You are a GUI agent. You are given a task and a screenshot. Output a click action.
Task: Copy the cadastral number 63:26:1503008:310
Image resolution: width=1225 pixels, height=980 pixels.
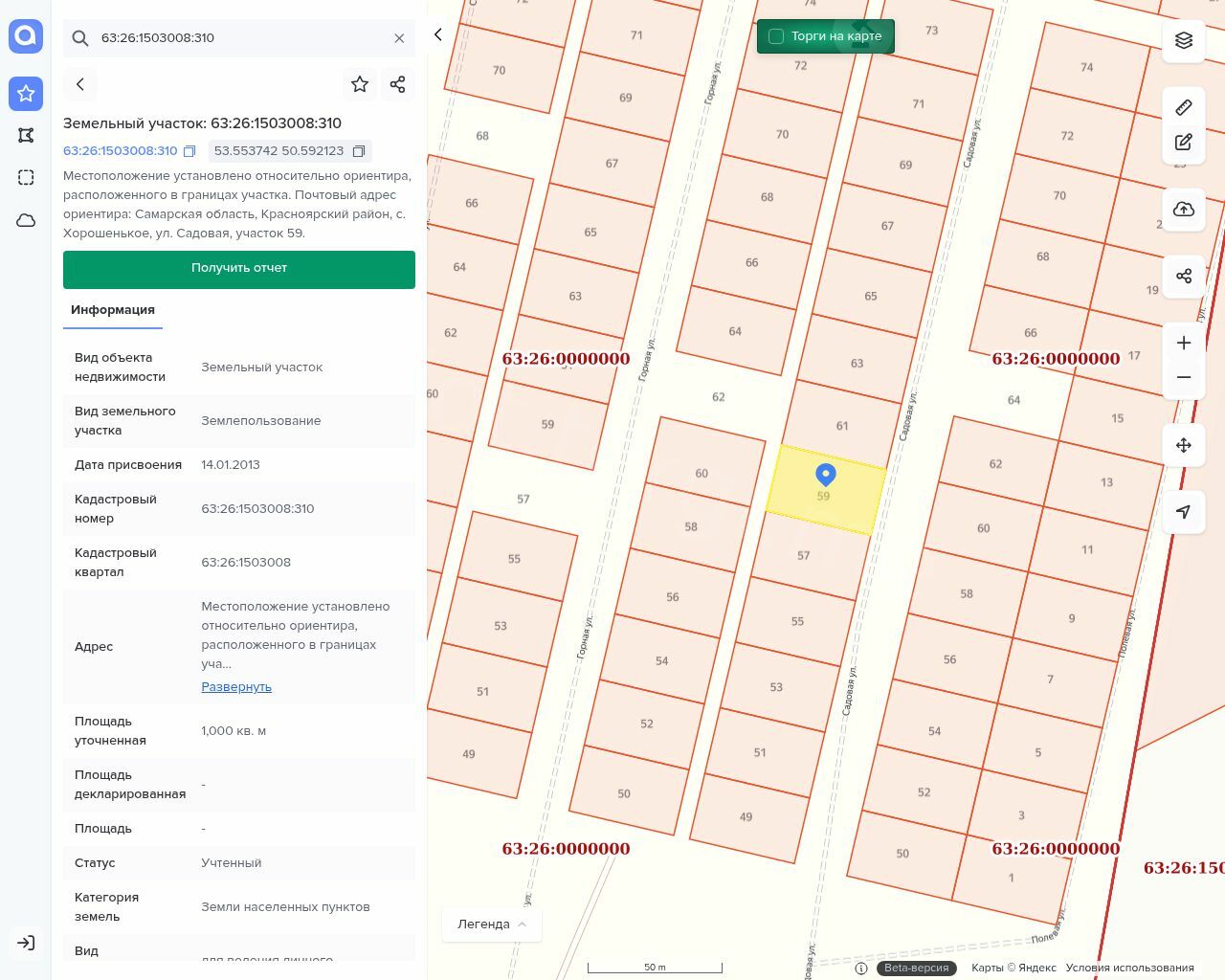click(189, 151)
